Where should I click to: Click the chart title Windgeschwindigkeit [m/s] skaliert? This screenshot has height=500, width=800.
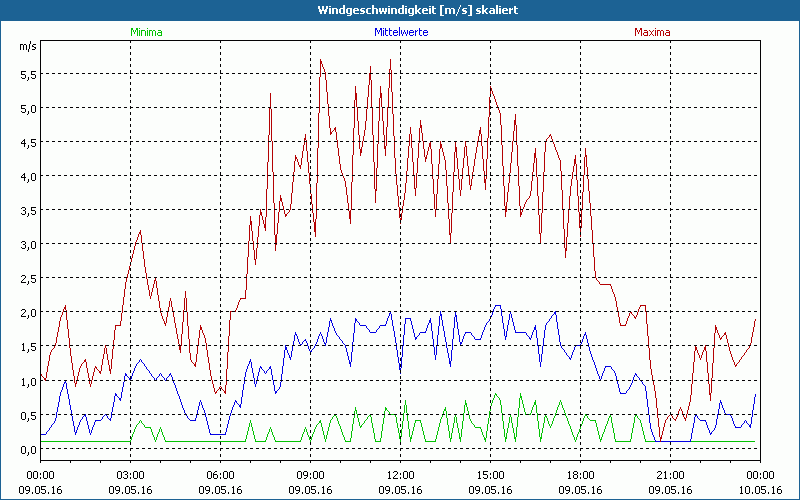[x=401, y=10]
